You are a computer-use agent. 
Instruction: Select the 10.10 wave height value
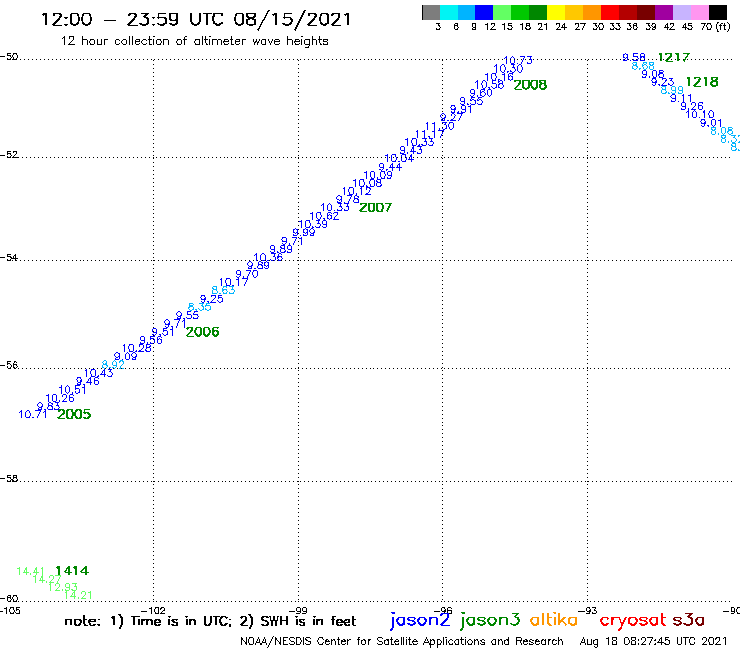[x=700, y=114]
